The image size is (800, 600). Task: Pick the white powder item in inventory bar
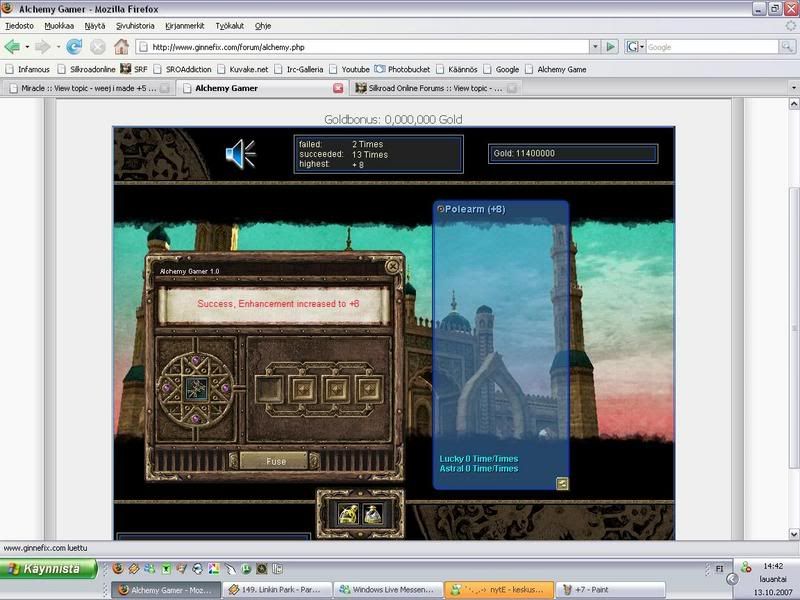tap(372, 514)
